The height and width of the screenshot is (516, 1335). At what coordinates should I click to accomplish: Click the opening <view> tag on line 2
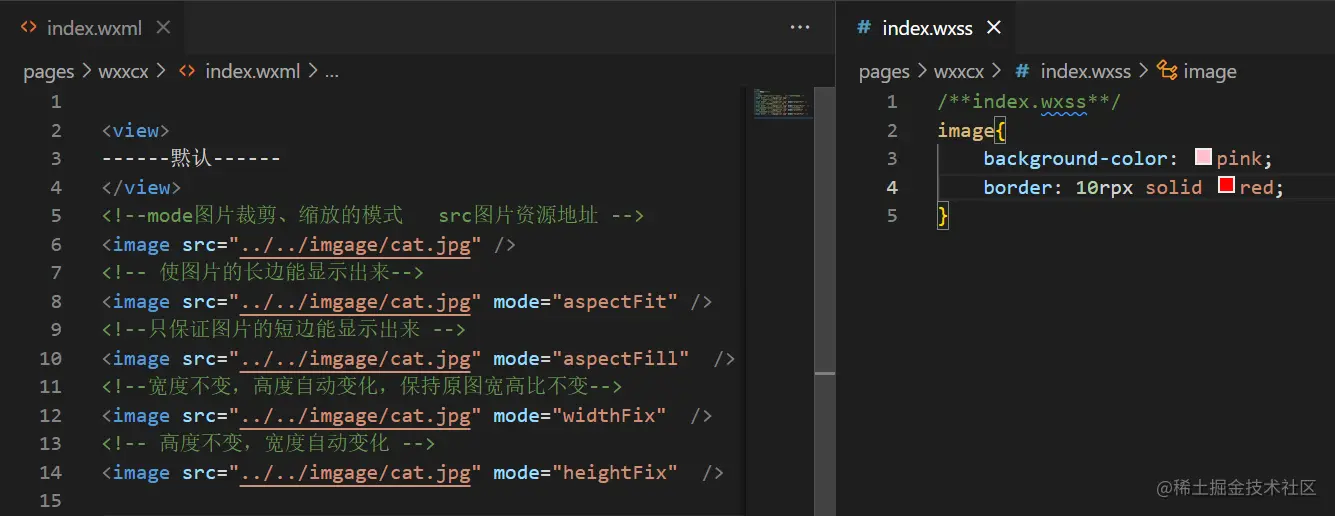tap(135, 130)
